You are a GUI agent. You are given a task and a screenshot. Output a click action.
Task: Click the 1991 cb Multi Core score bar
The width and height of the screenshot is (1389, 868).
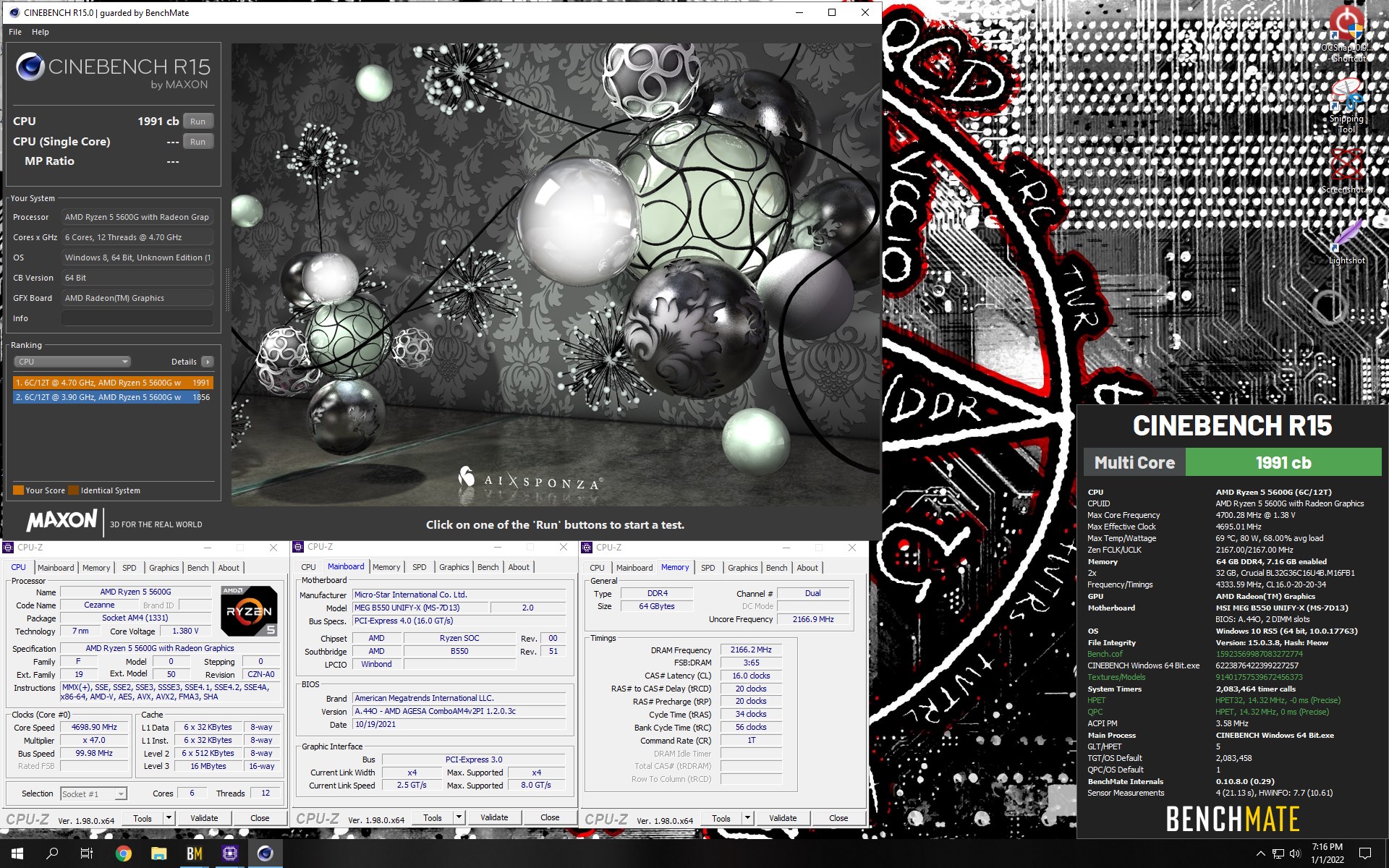(x=1283, y=462)
